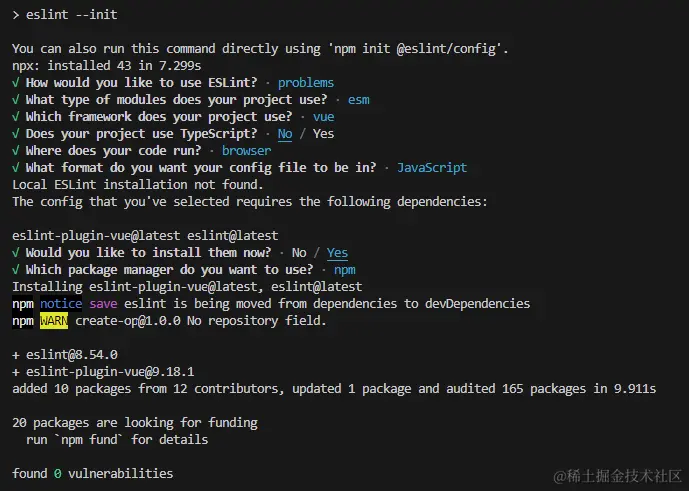Screen dimensions: 689x491
Task: Click the 'browser' answer value
Action: click(246, 151)
